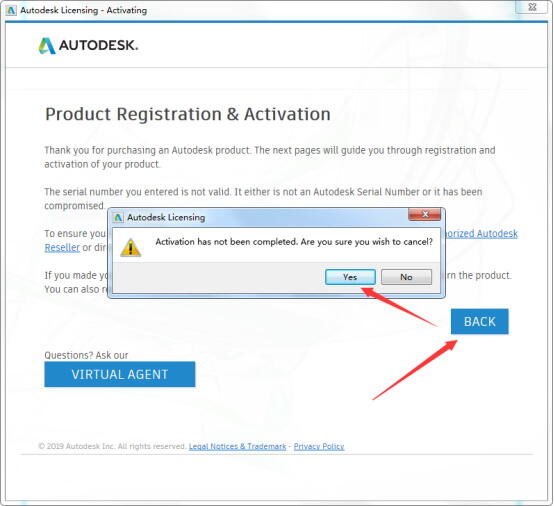Click the Product Registration & Activation heading
The image size is (554, 506).
click(x=188, y=114)
